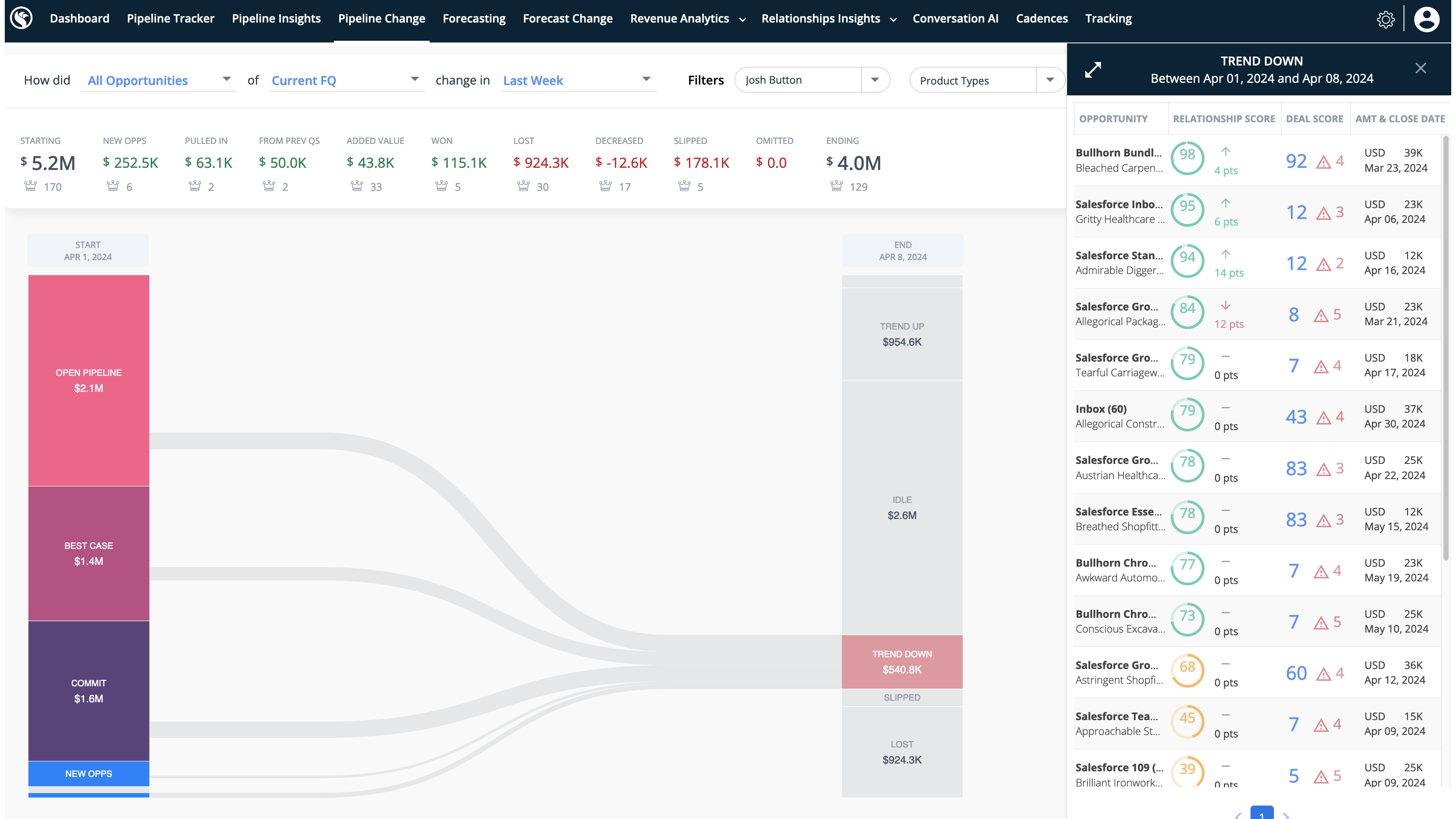Click the 98 relationship score ring
Viewport: 1456px width, 819px height.
(1187, 158)
